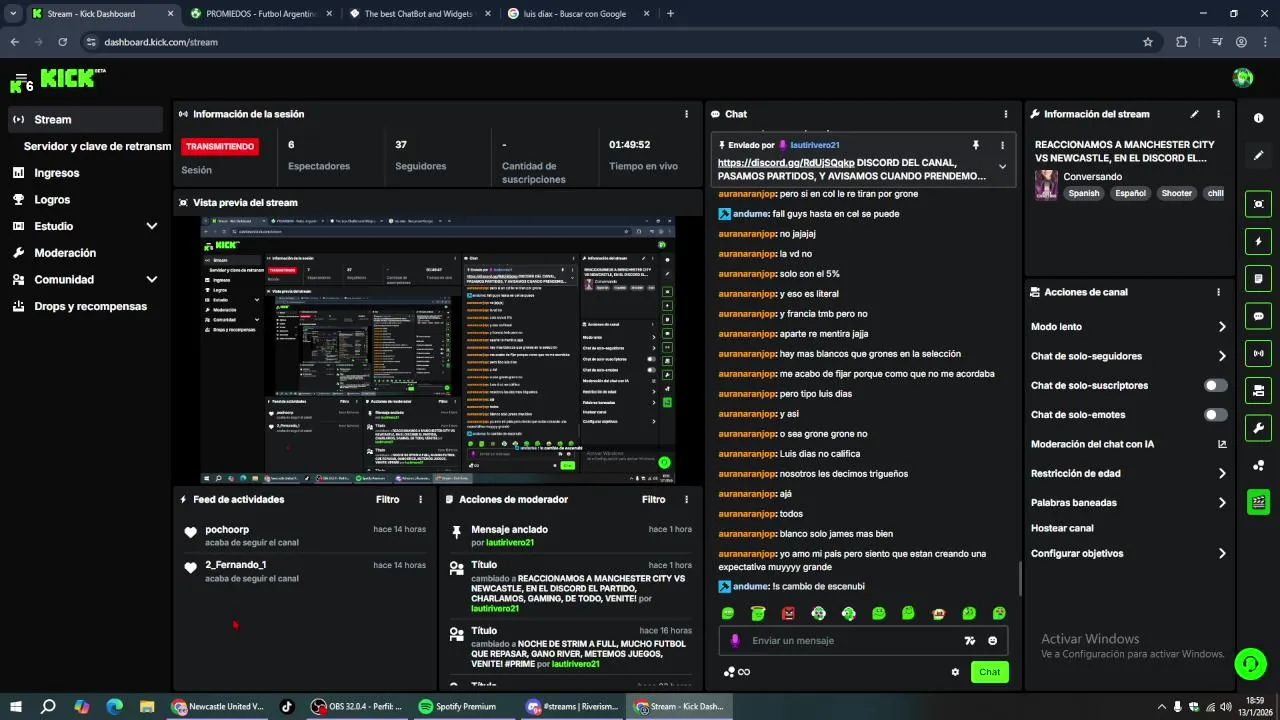Open the kebab menu of Acciones de canal
1280x720 pixels.
[1218, 292]
